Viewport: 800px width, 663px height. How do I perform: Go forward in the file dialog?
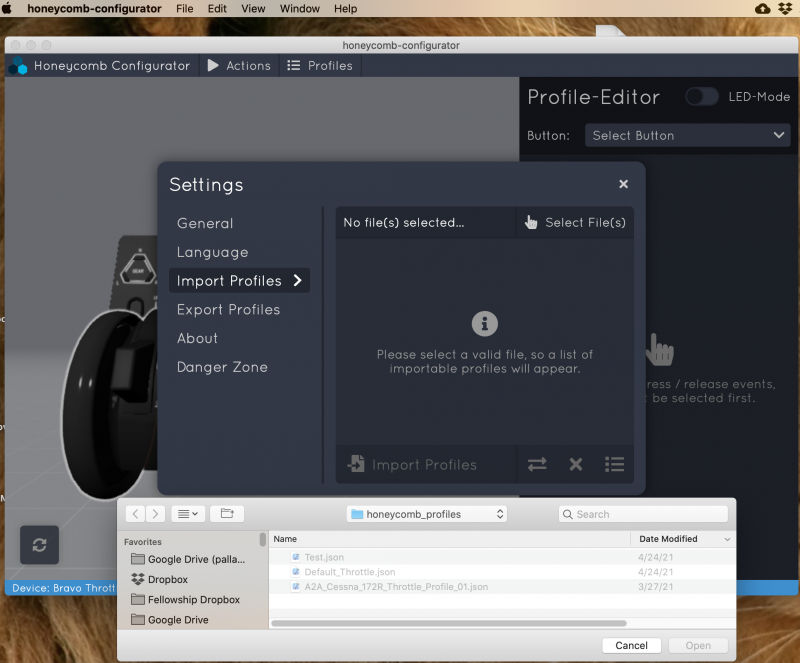pyautogui.click(x=156, y=514)
